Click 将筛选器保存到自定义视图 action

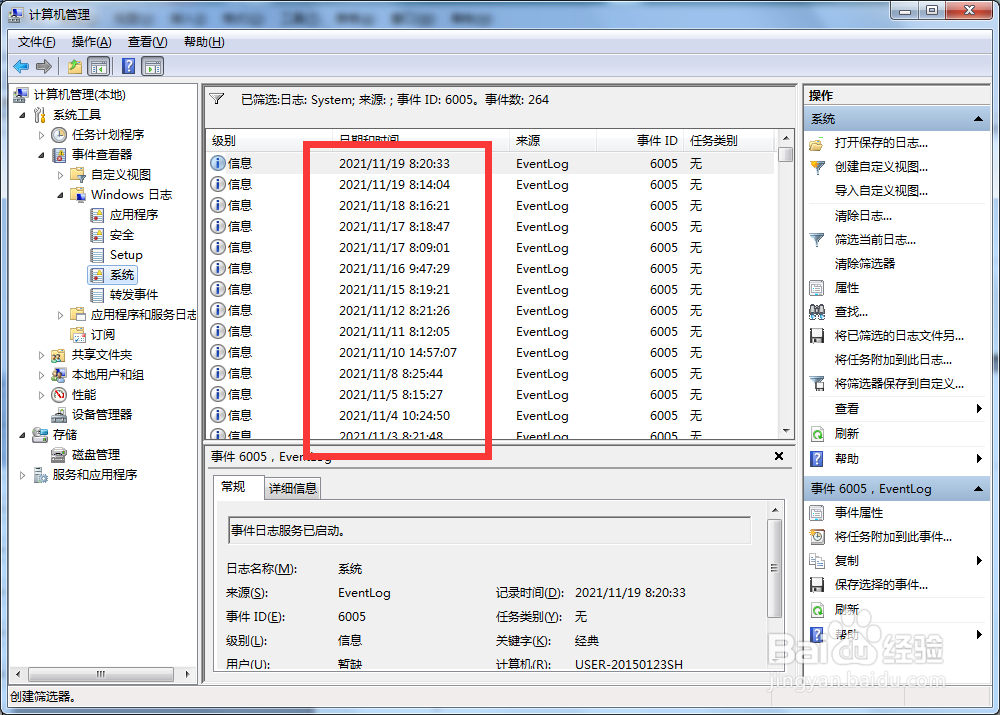(899, 384)
